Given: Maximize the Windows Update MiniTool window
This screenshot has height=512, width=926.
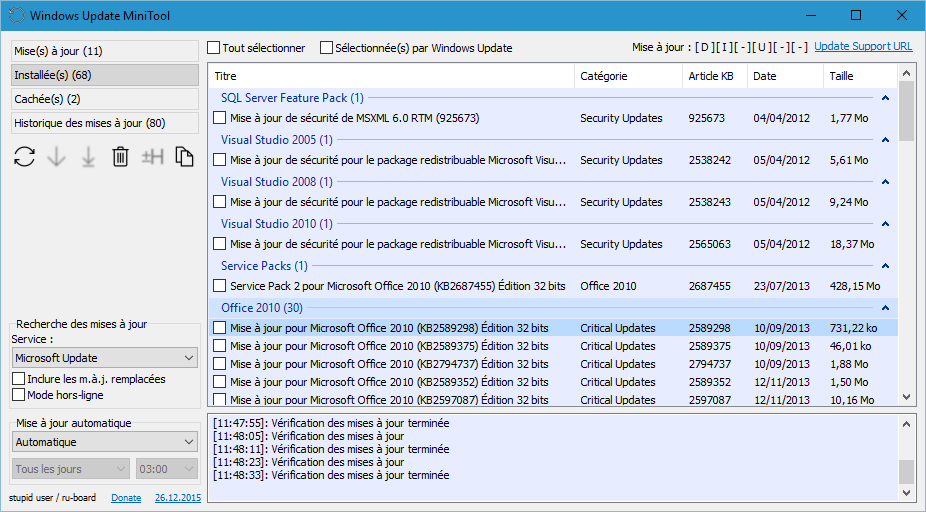Looking at the screenshot, I should click(856, 15).
